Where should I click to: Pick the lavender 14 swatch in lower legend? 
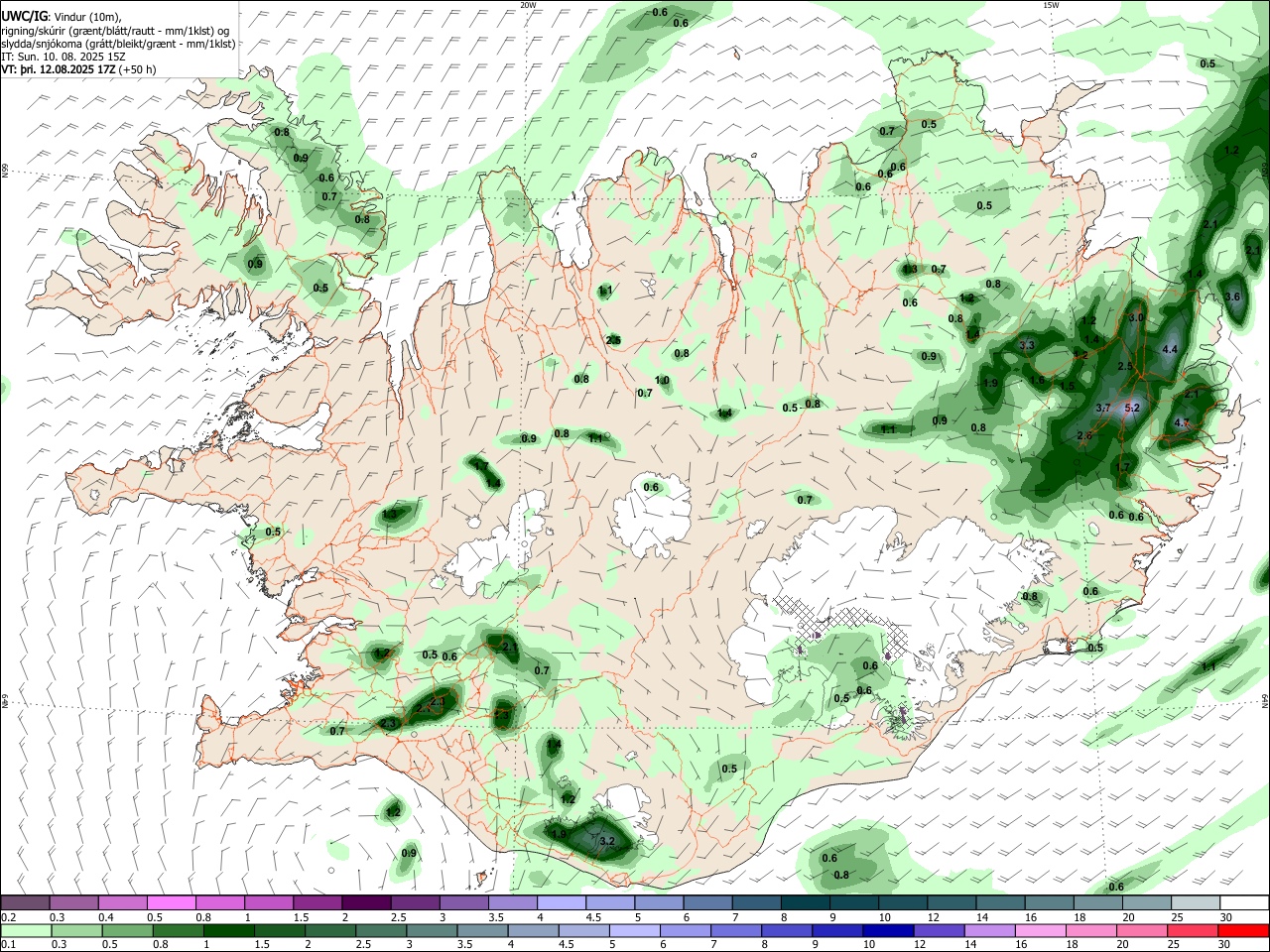(x=988, y=930)
